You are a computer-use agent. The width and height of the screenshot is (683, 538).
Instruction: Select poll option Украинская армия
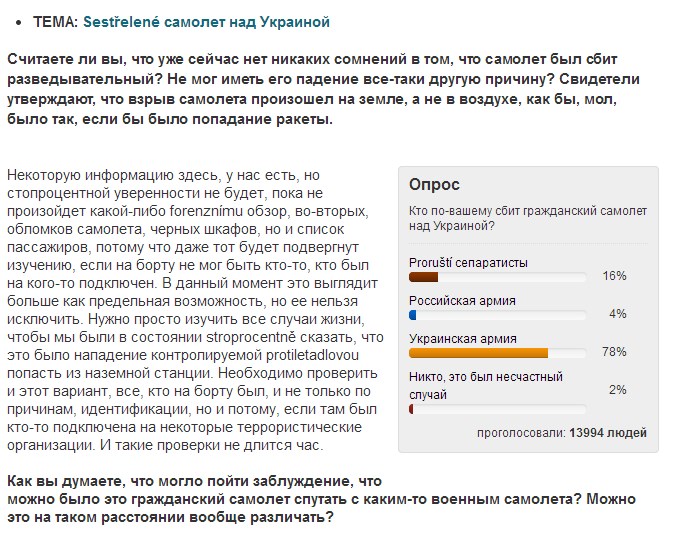click(x=463, y=338)
